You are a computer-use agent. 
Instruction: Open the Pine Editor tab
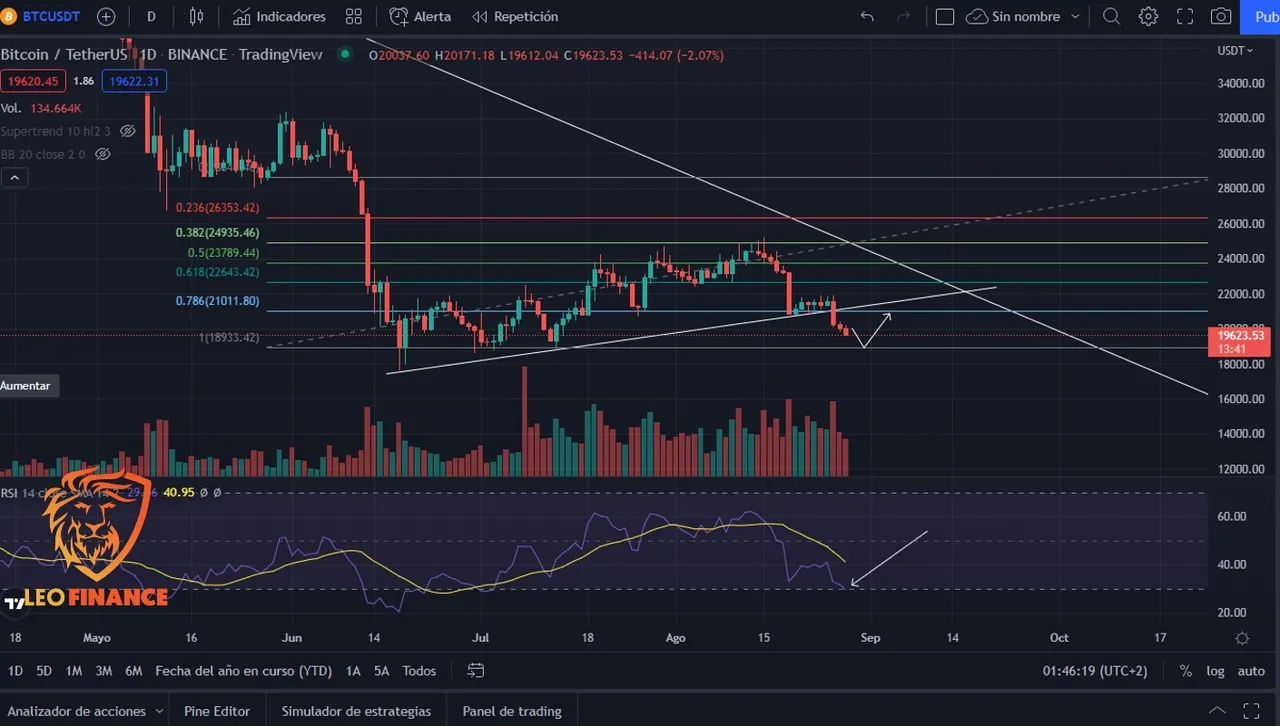point(217,712)
